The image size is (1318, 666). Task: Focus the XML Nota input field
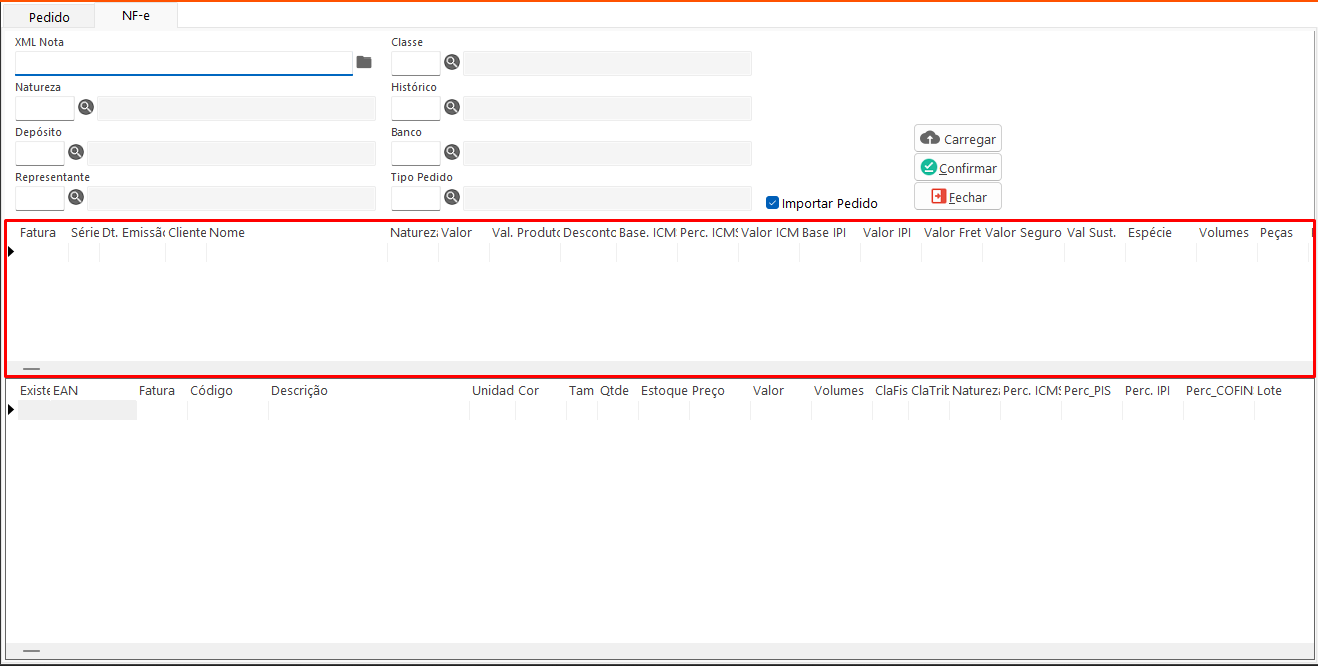click(183, 63)
